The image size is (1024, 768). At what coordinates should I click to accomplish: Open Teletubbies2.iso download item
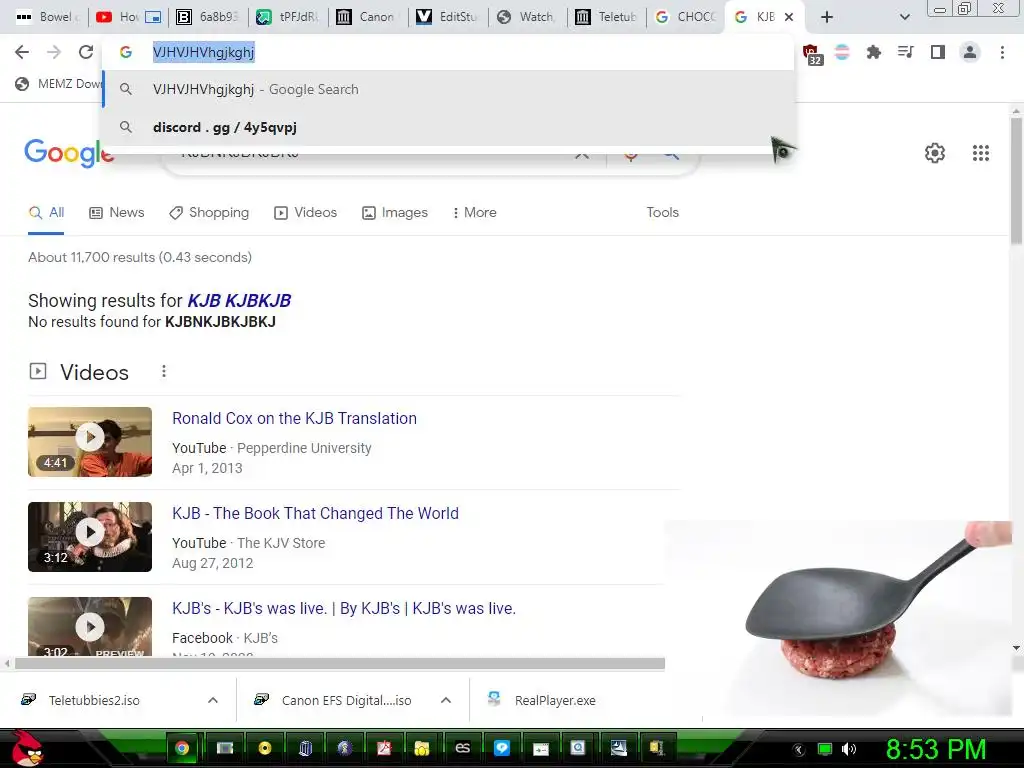click(95, 701)
